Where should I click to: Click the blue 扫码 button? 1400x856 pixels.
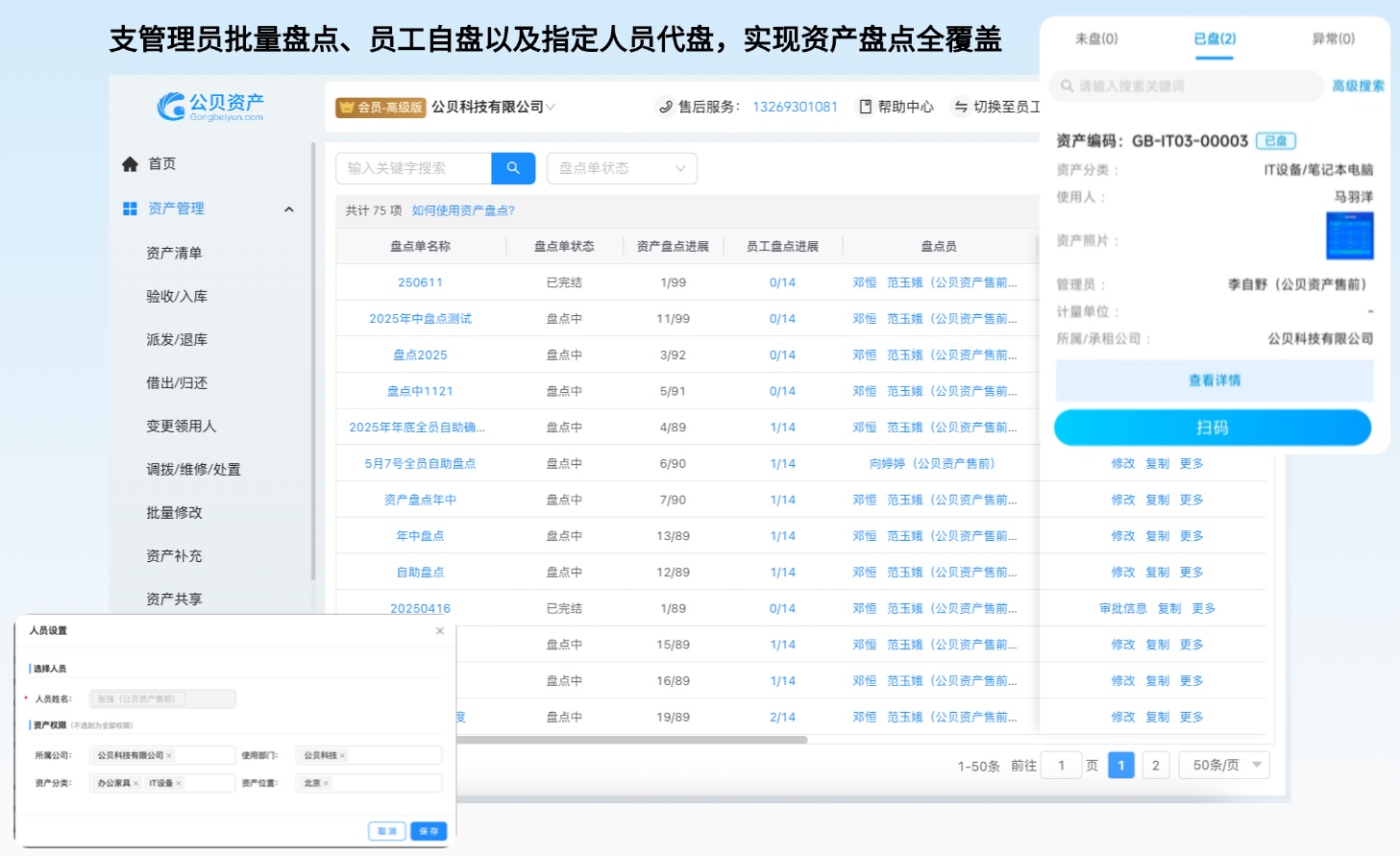pyautogui.click(x=1212, y=428)
